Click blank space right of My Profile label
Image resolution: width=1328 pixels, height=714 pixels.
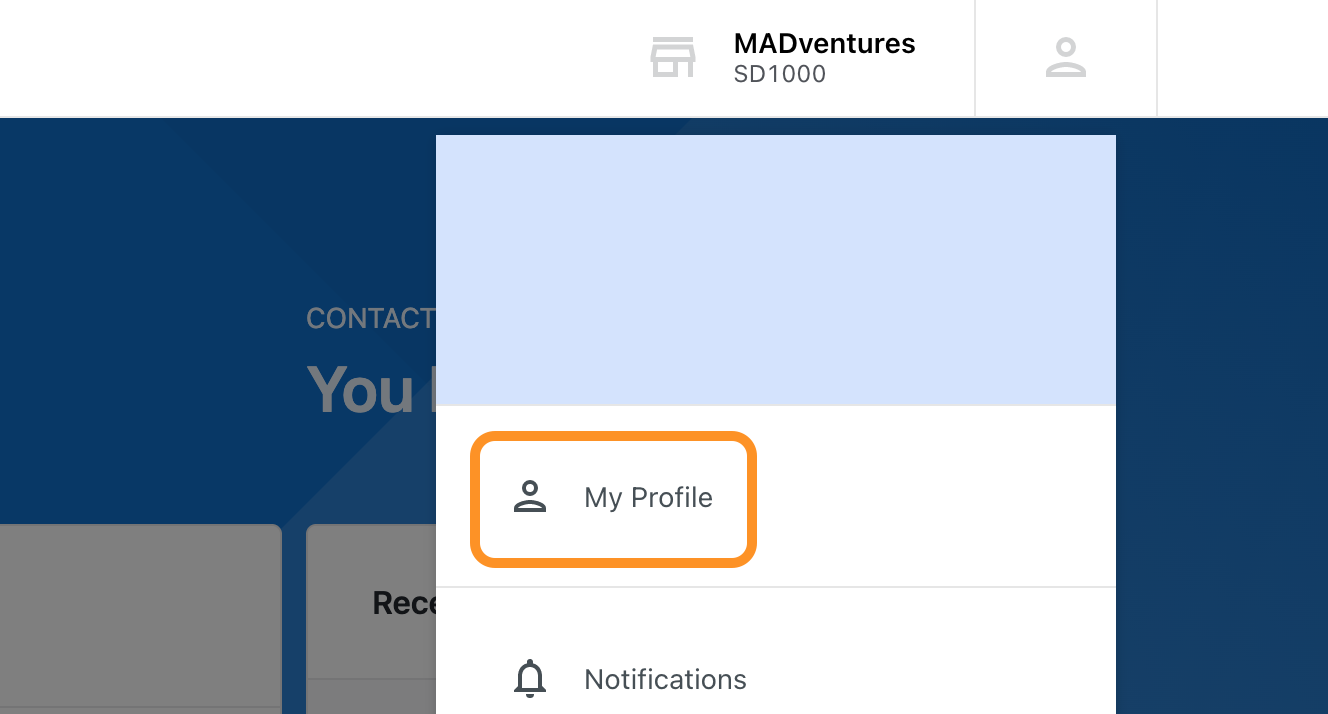click(930, 497)
